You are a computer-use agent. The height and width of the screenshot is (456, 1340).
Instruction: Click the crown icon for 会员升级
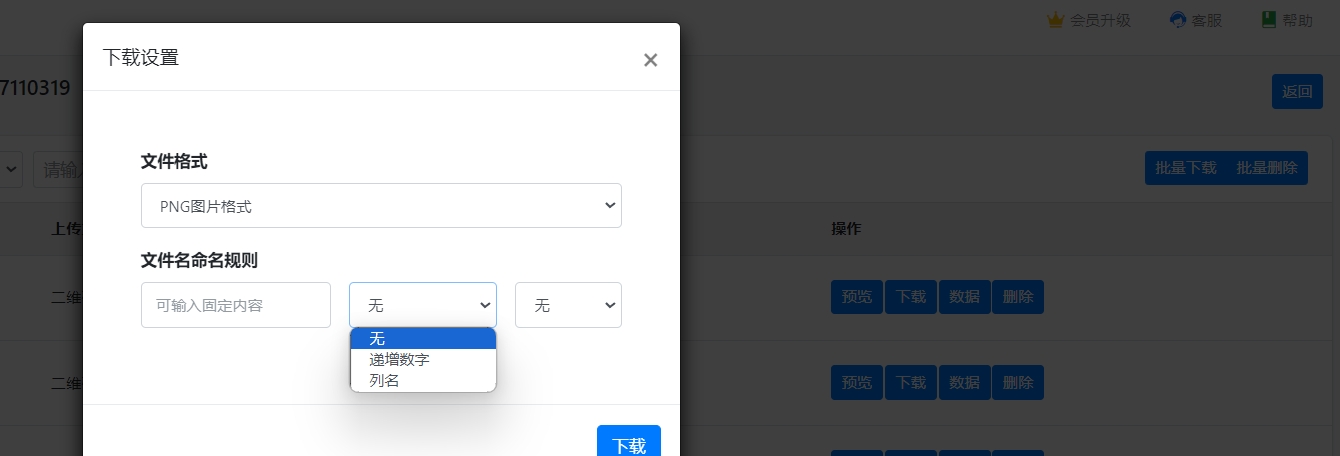point(1055,20)
